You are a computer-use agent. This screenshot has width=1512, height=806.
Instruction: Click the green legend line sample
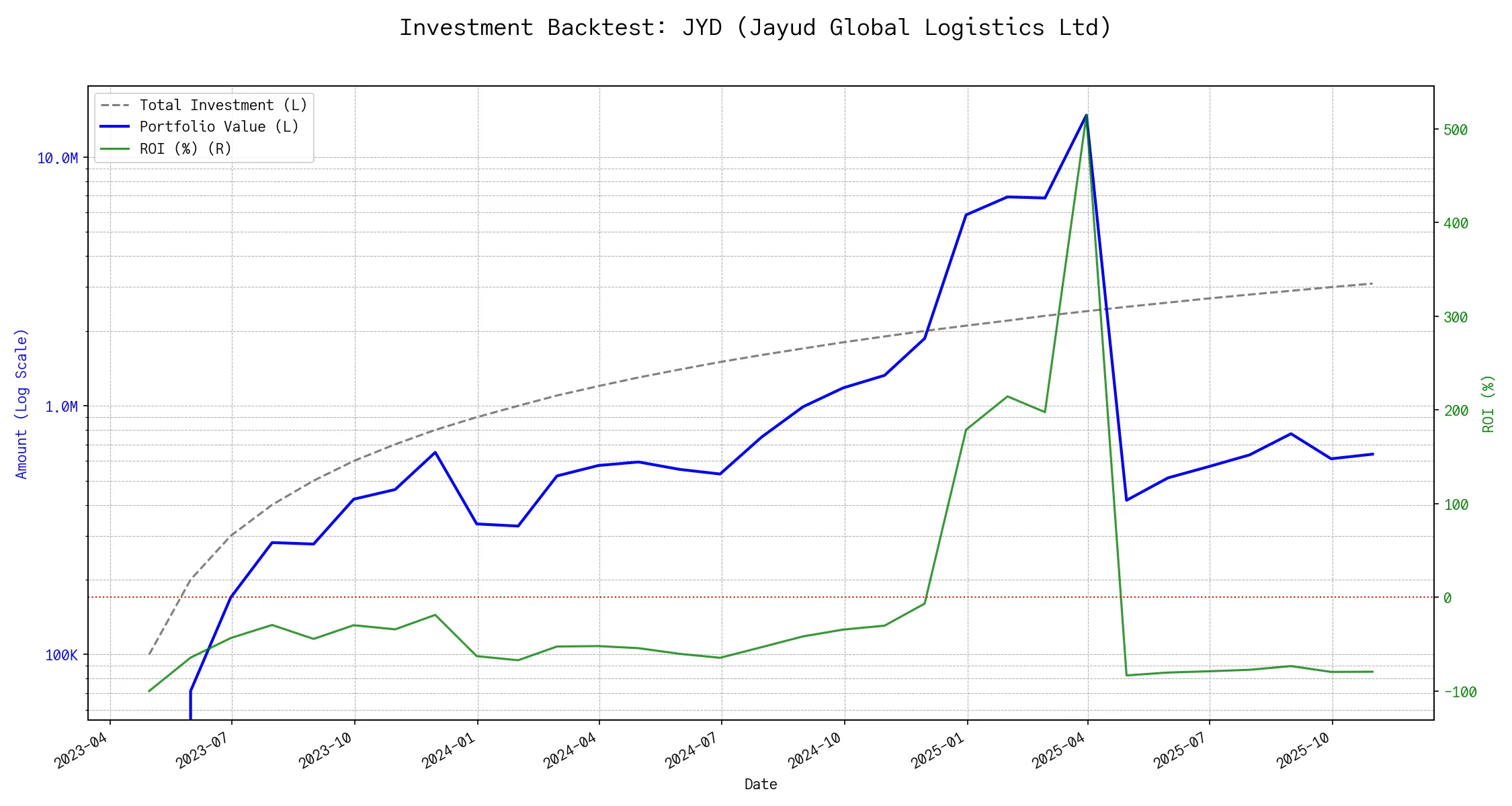115,149
